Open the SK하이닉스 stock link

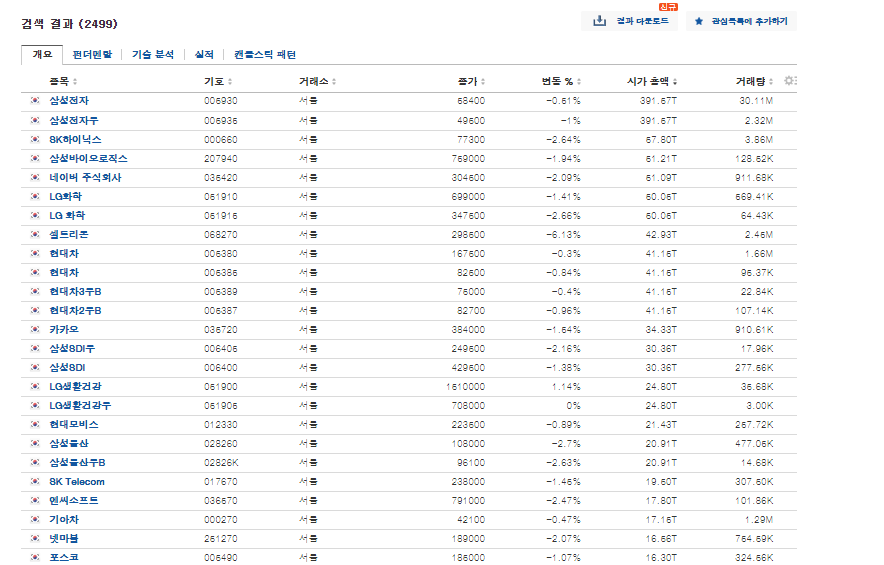75,139
